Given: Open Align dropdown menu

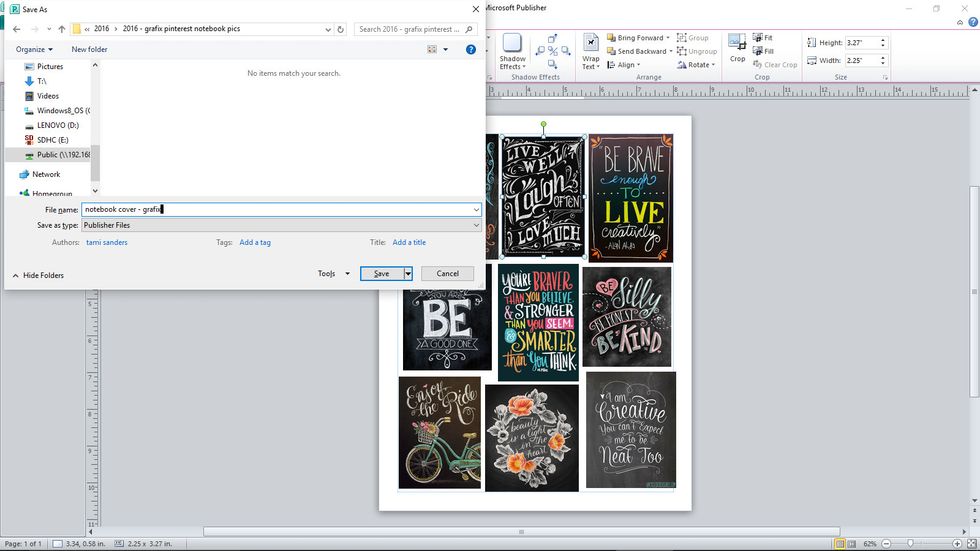Looking at the screenshot, I should coord(623,65).
